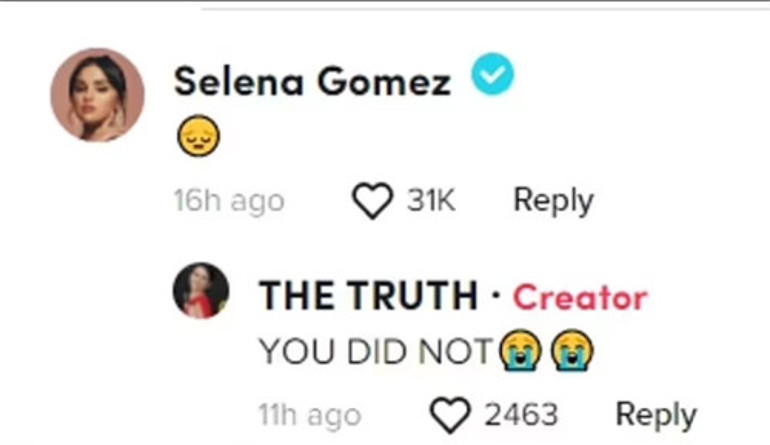Open the Selena Gomez username link
This screenshot has width=770, height=445.
click(x=312, y=81)
